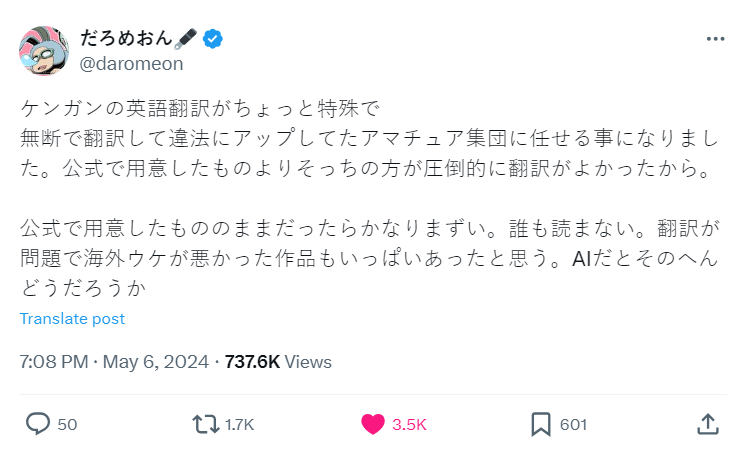The image size is (745, 452).
Task: Click the display name だろめおん
Action: pyautogui.click(x=124, y=39)
